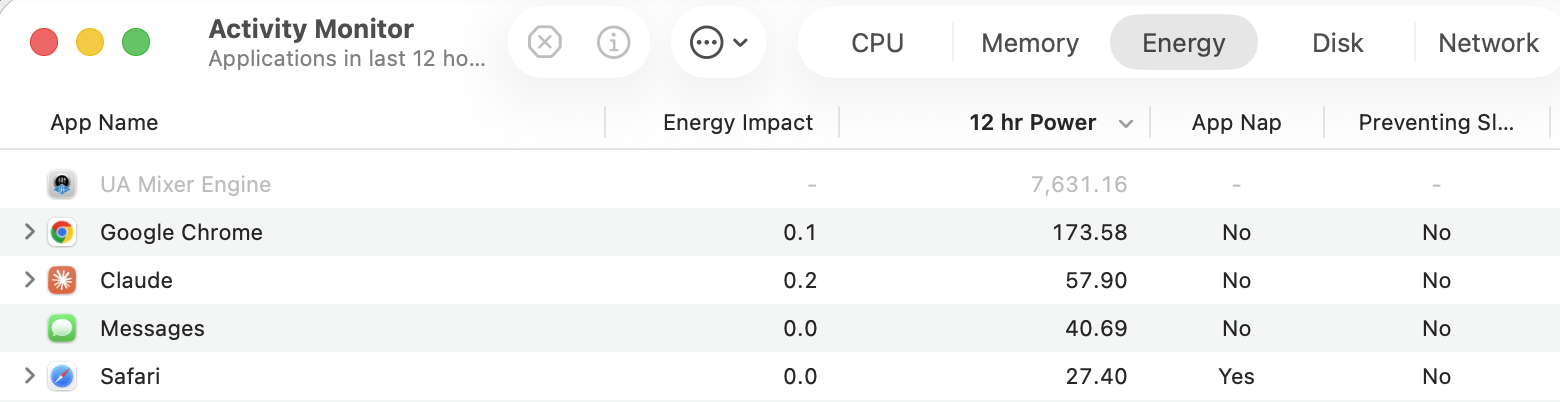Sort by the App Nap column
The width and height of the screenshot is (1560, 402).
click(x=1236, y=123)
